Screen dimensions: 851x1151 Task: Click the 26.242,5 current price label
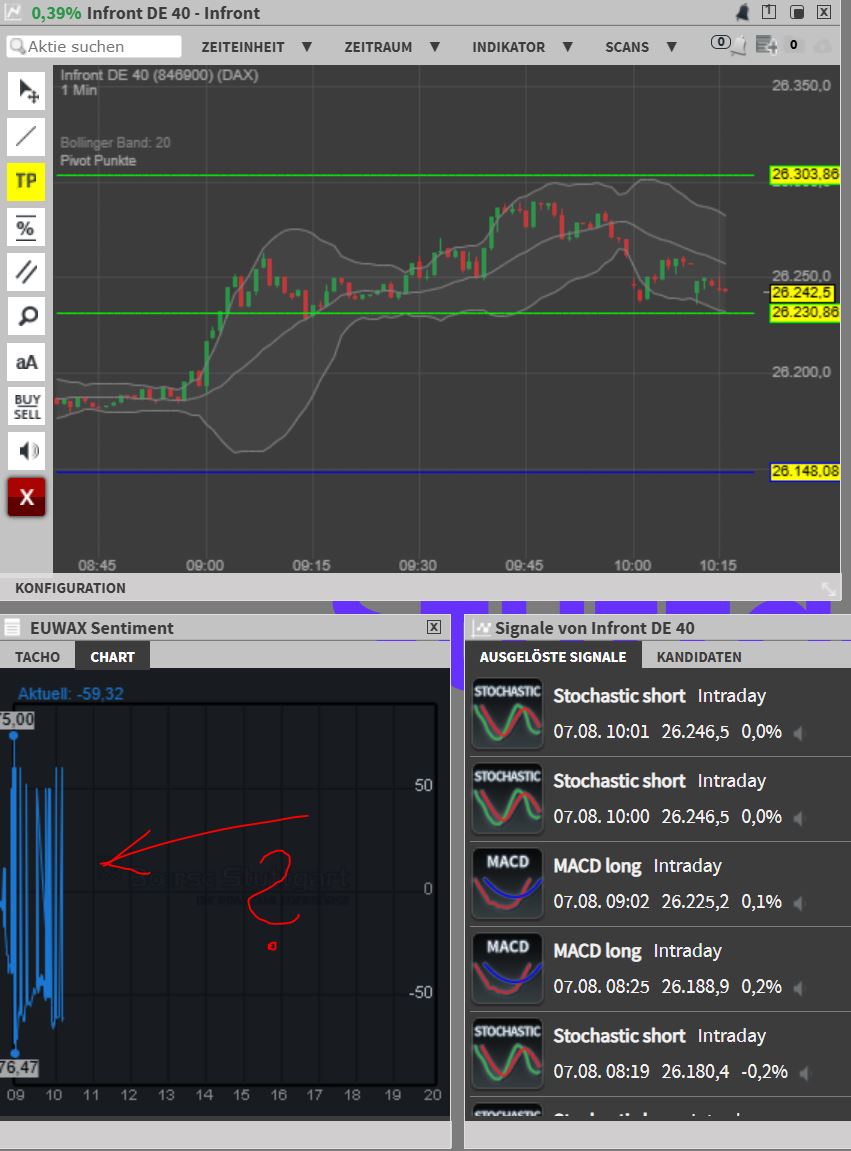click(802, 292)
